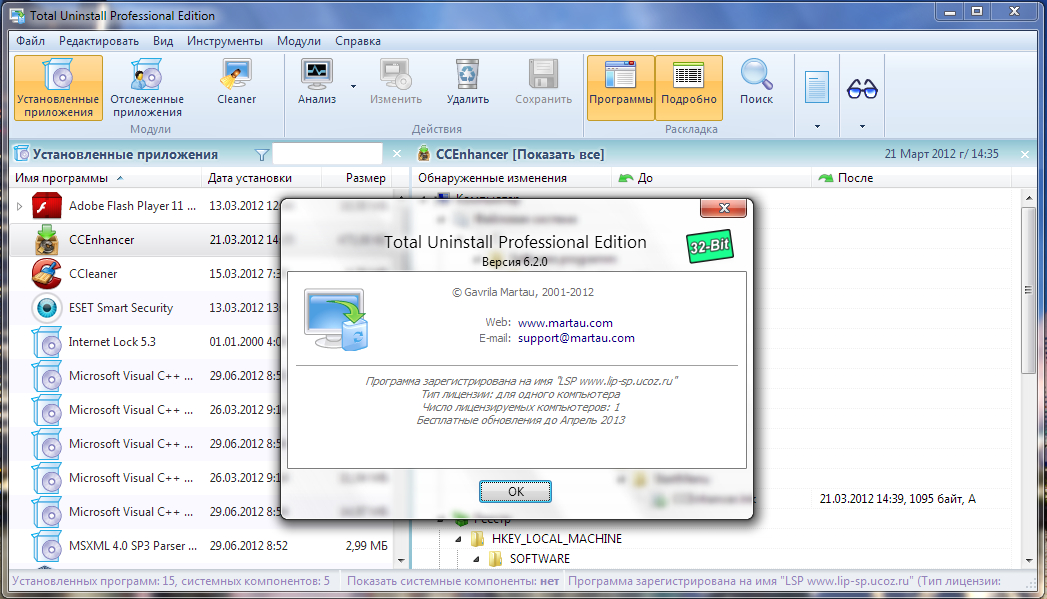Select the Adobe Flash Player icon
Image resolution: width=1047 pixels, height=599 pixels.
pos(47,206)
